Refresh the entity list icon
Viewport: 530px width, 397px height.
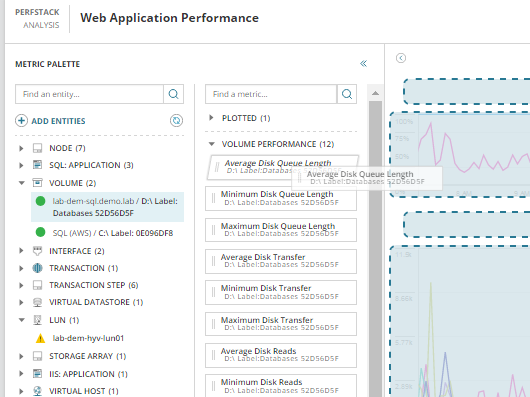point(176,120)
